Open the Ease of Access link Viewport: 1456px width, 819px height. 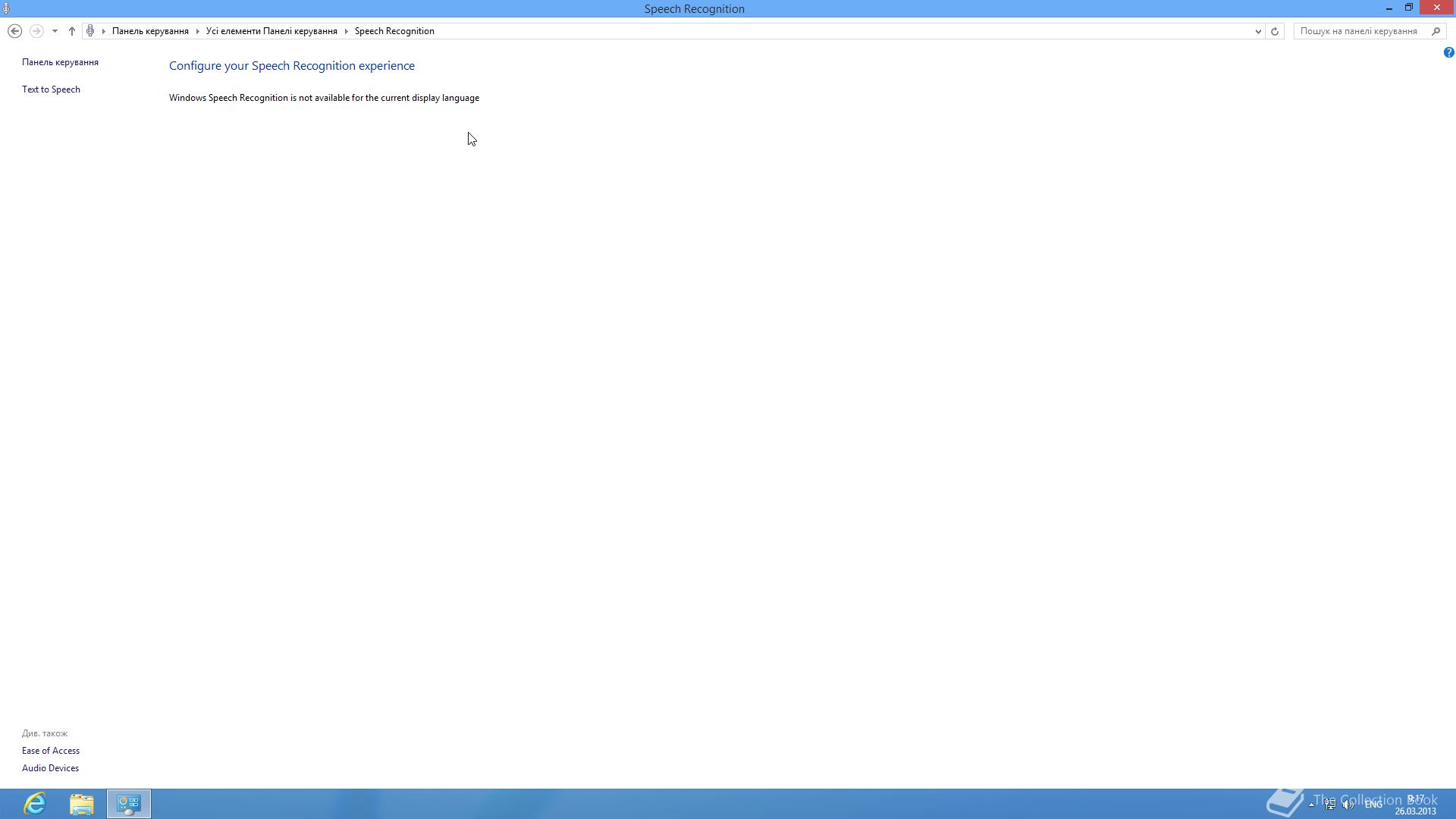pyautogui.click(x=51, y=751)
